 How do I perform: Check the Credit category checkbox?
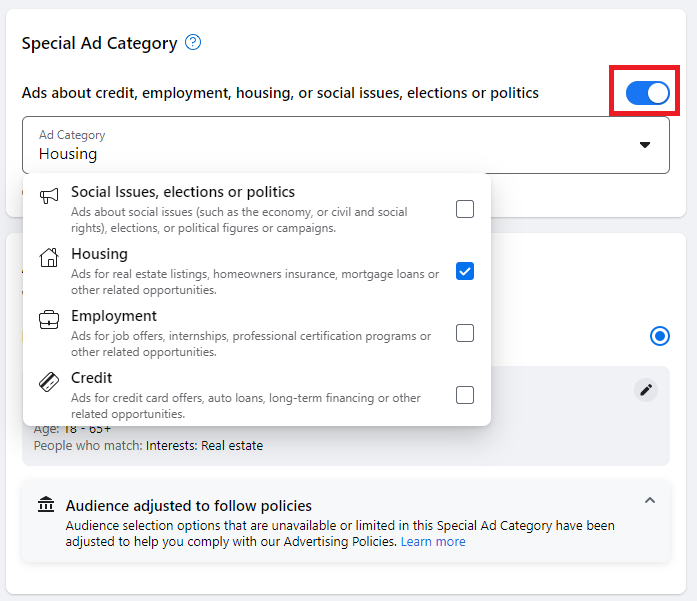pyautogui.click(x=465, y=395)
